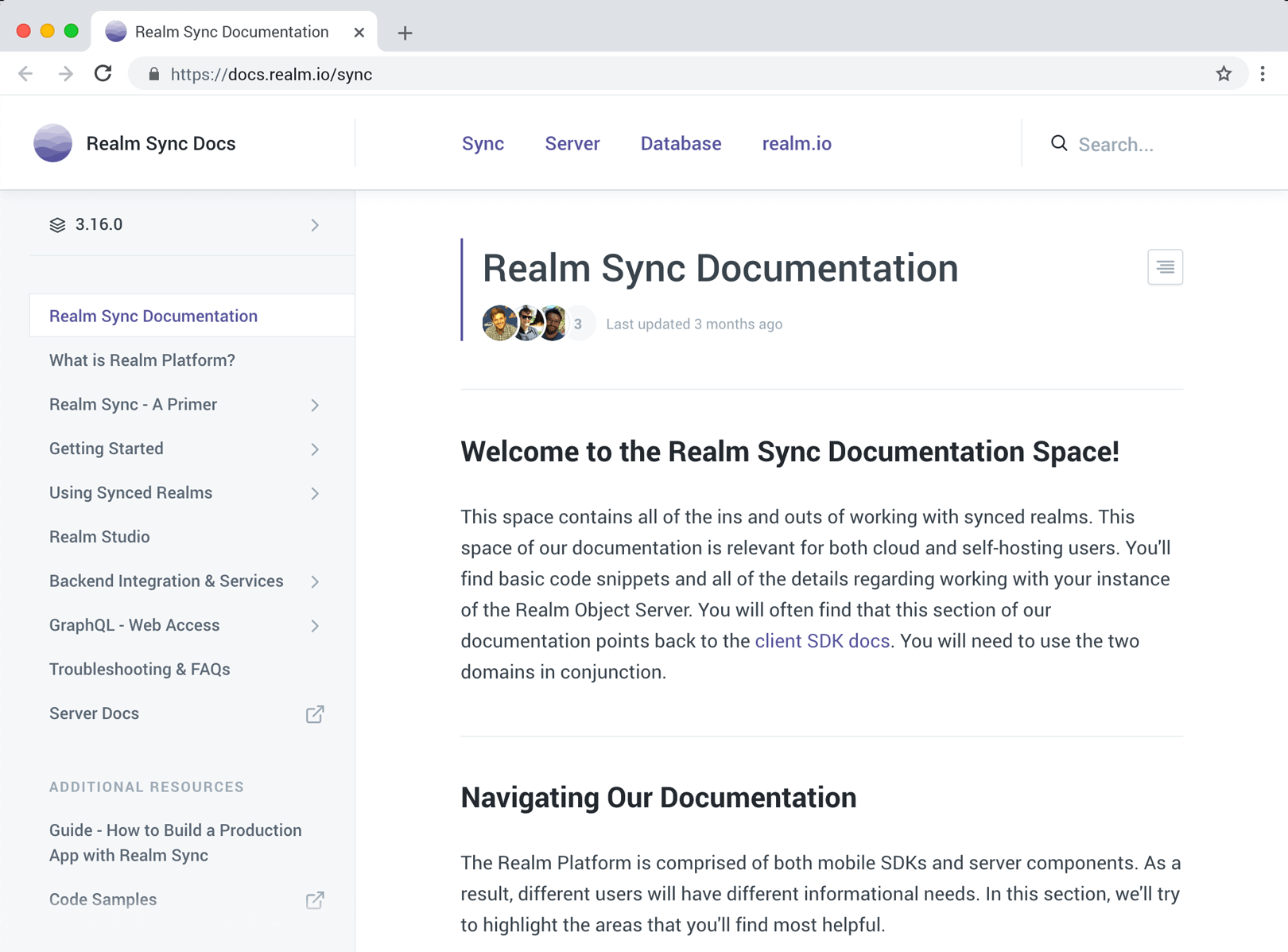The width and height of the screenshot is (1288, 952).
Task: Click the site lock security icon
Action: [x=154, y=74]
